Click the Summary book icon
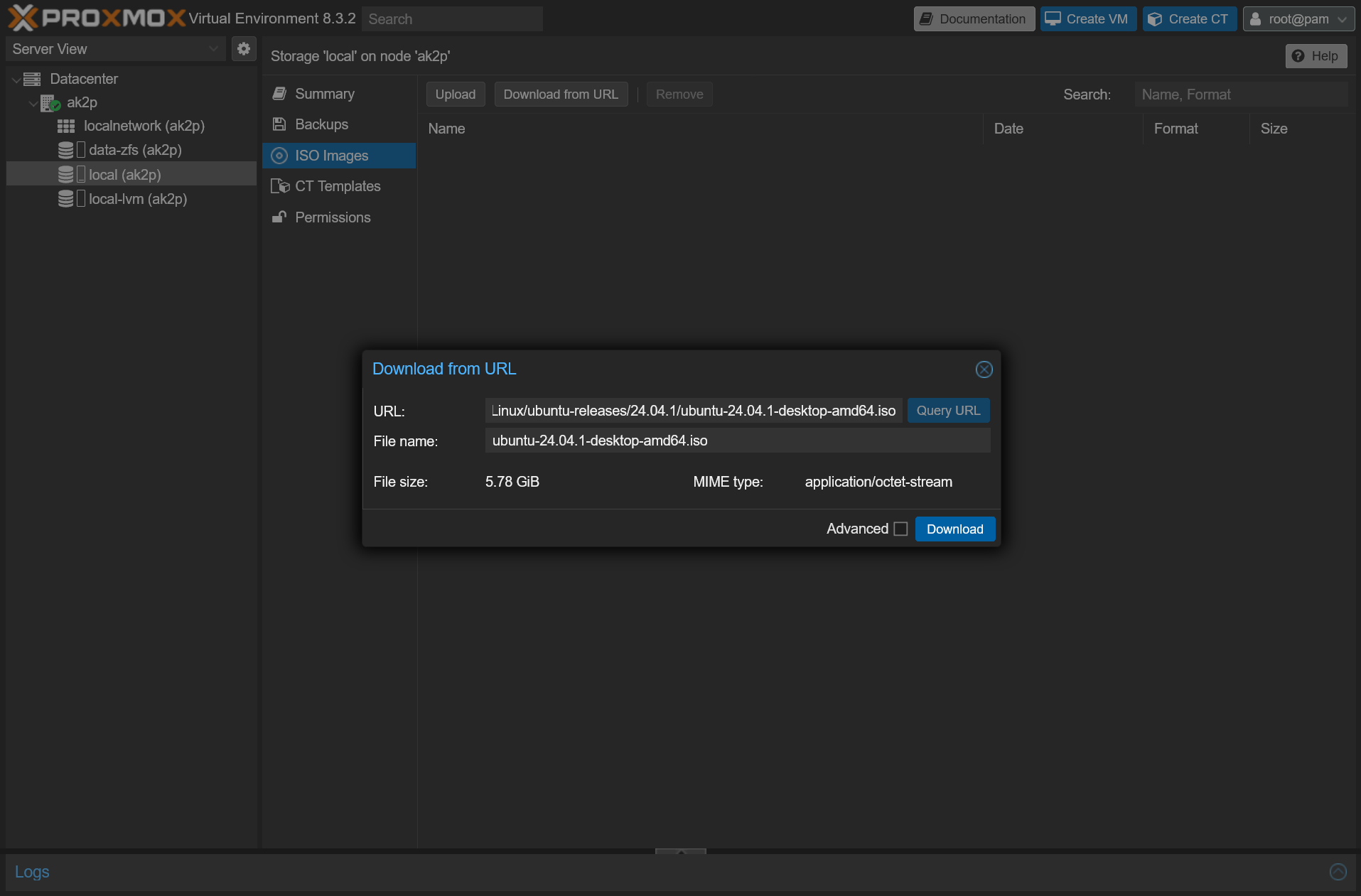Screen dimensions: 1361x896 coord(279,94)
